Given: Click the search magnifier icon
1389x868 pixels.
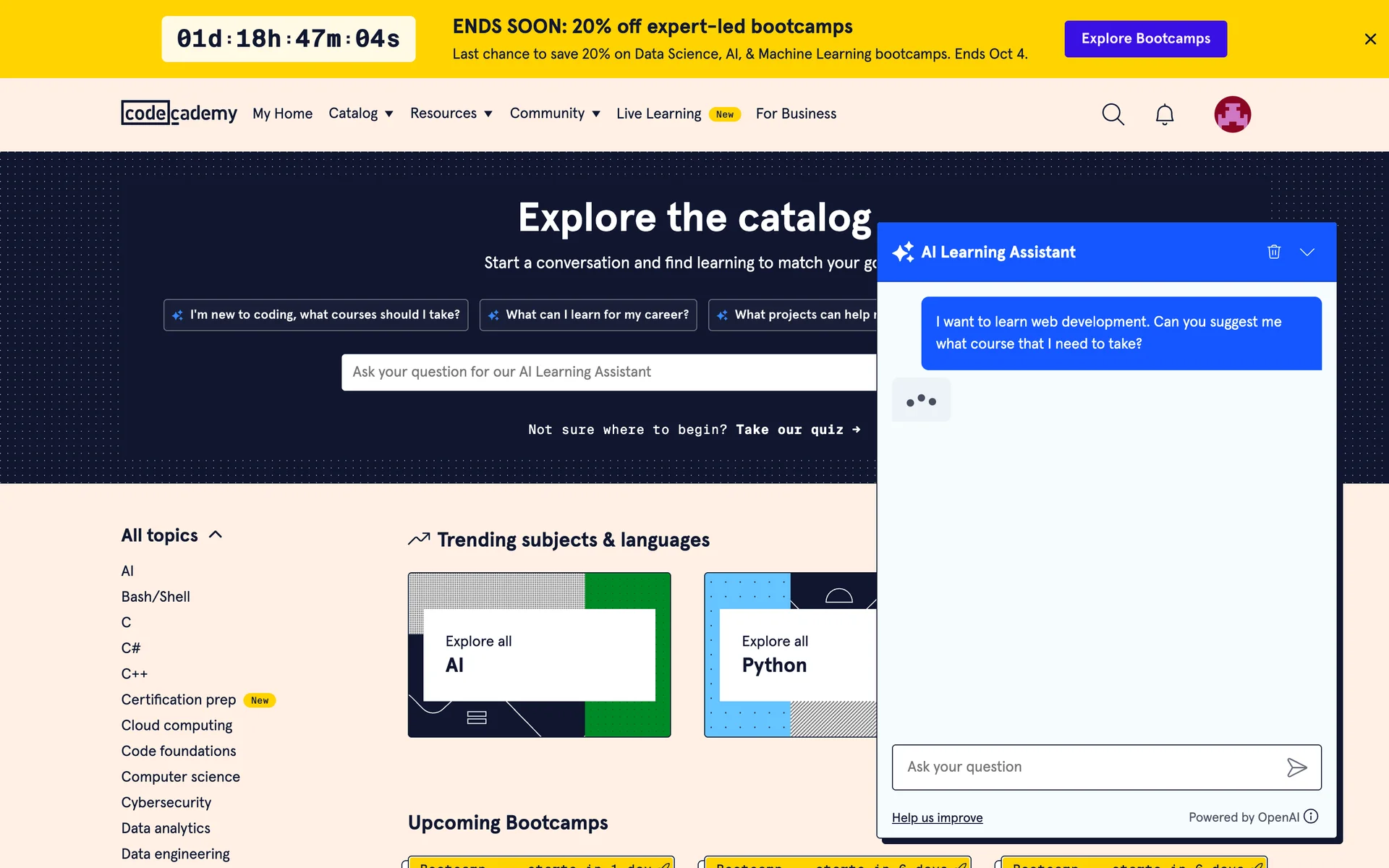Looking at the screenshot, I should 1113,114.
